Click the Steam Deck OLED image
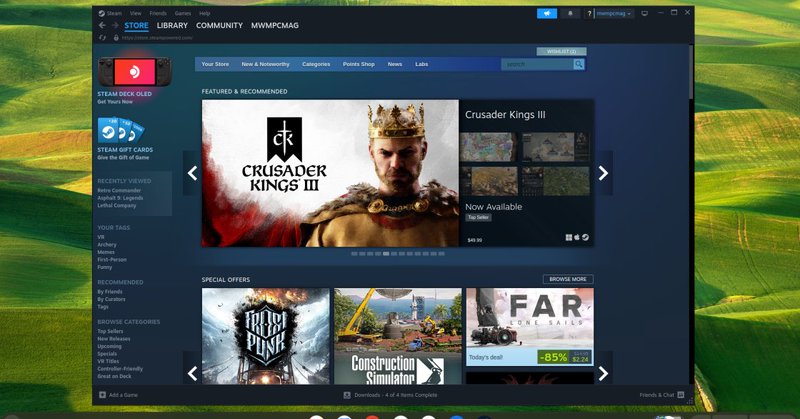The height and width of the screenshot is (419, 800). pyautogui.click(x=135, y=71)
